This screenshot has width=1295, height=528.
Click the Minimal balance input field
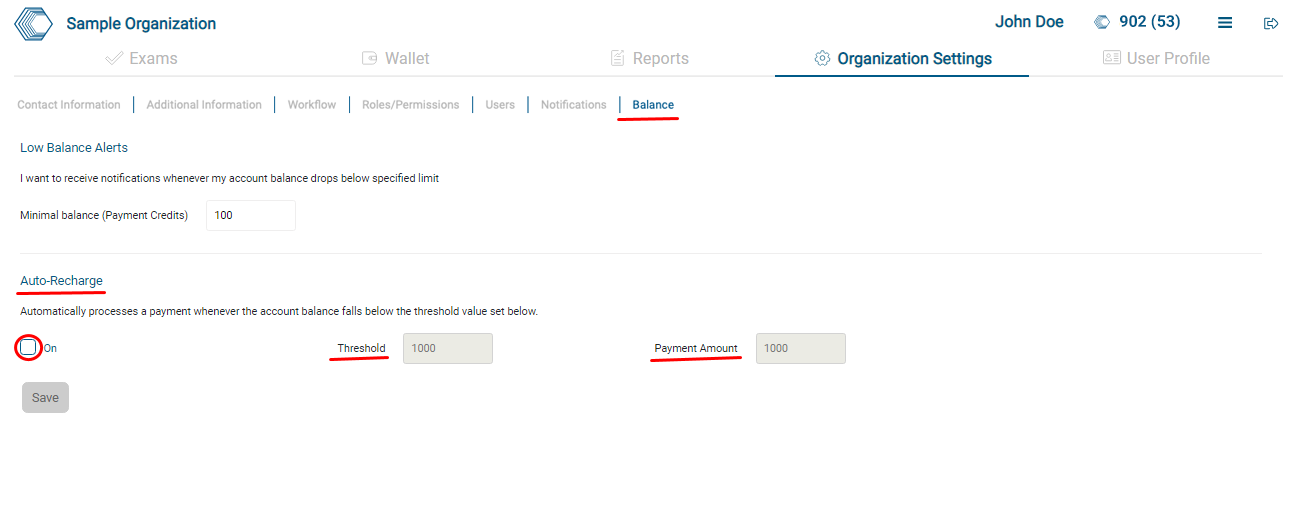coord(251,215)
